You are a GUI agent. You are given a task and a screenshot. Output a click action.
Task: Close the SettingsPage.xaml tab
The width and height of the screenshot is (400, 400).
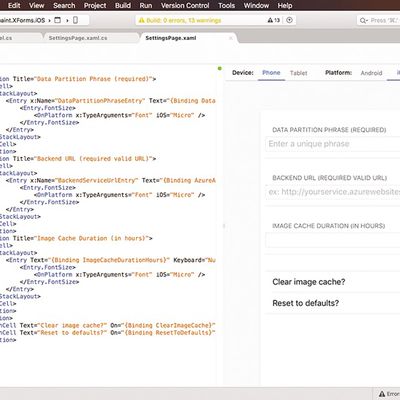[231, 38]
